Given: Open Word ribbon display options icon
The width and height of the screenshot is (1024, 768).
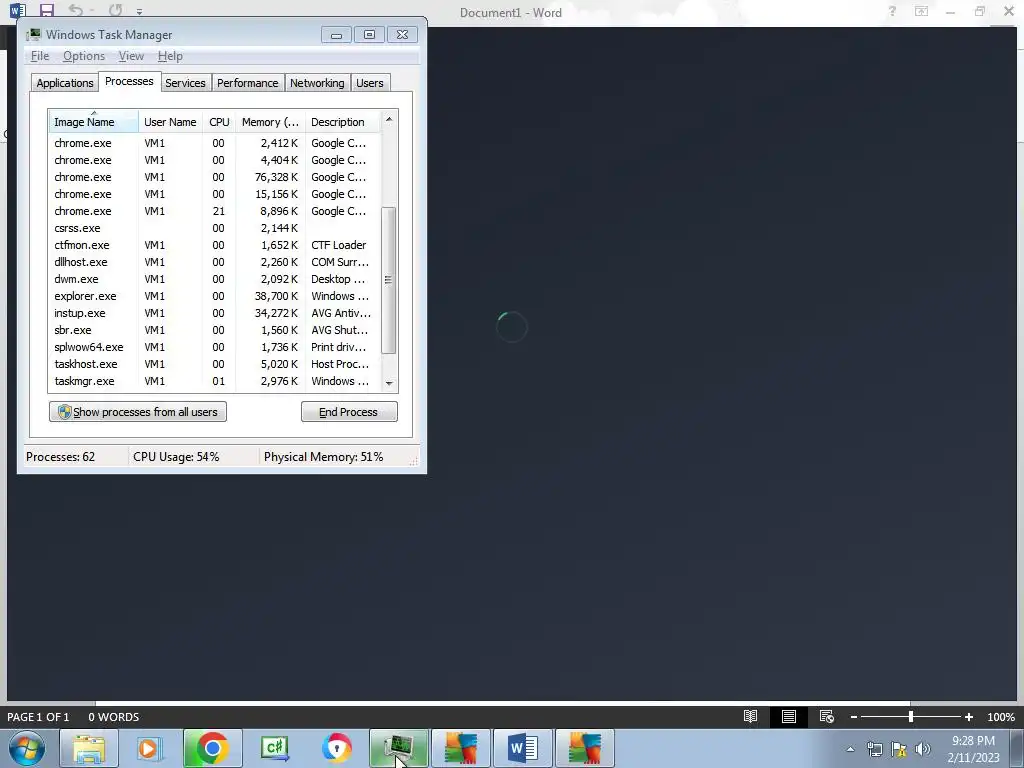Looking at the screenshot, I should coord(921,11).
